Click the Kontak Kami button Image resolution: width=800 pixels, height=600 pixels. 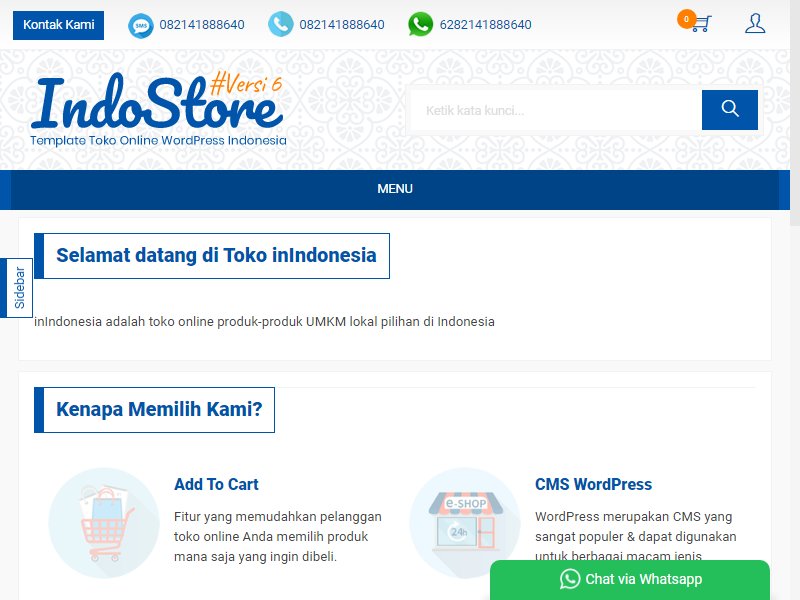[59, 25]
